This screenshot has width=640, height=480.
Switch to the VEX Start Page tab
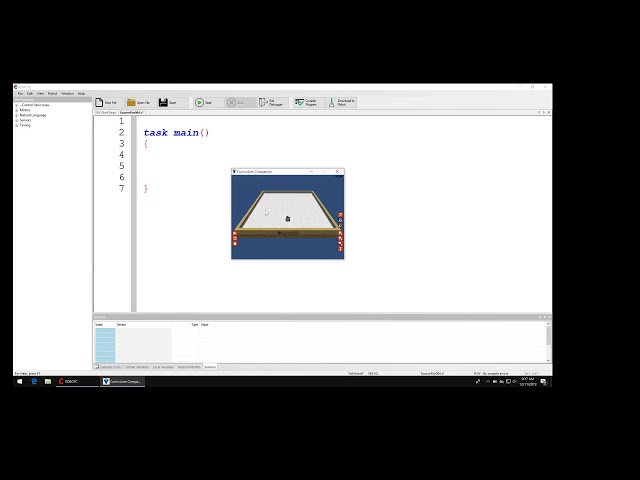pyautogui.click(x=105, y=113)
